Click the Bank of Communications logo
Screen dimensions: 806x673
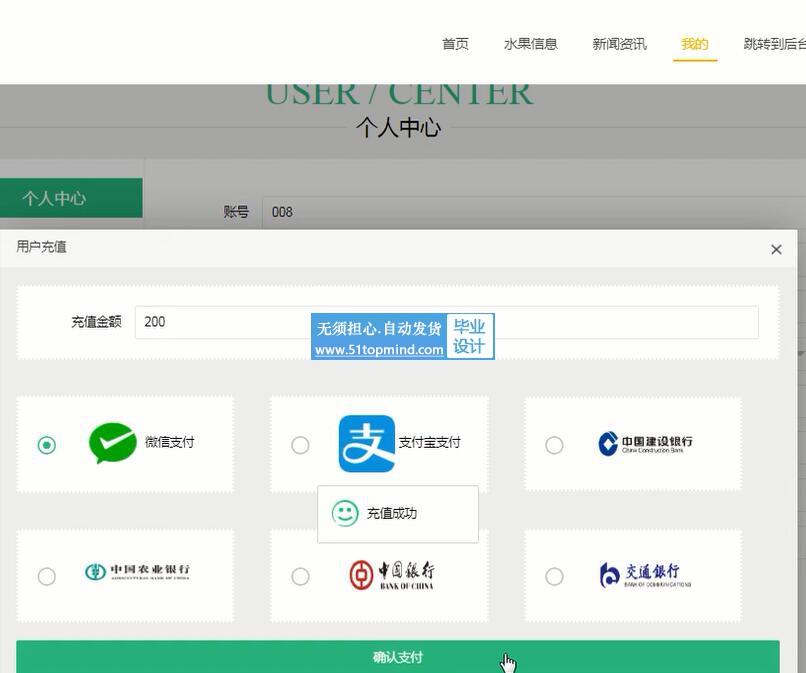(645, 575)
